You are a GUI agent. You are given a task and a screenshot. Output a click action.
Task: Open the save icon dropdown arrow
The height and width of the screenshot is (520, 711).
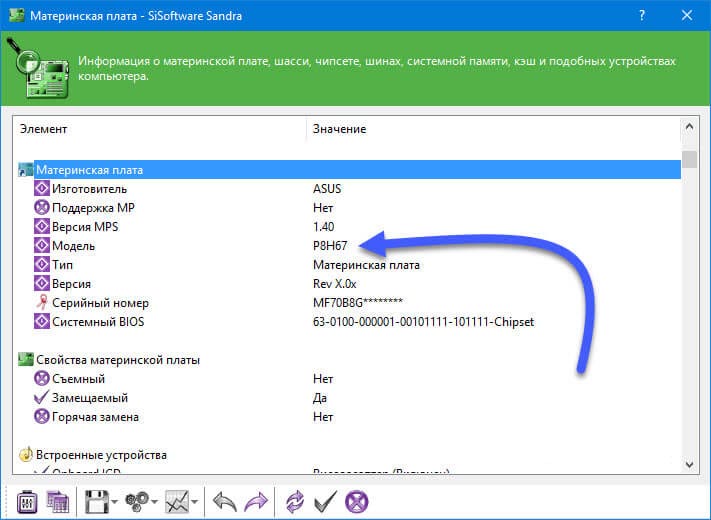114,502
